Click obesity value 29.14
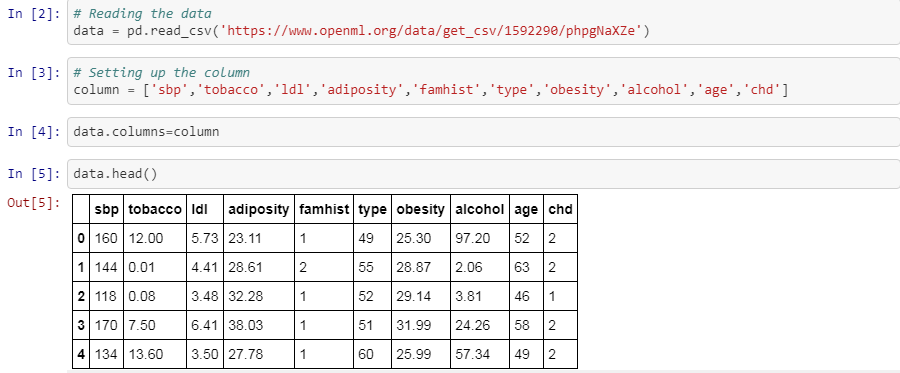 click(414, 296)
